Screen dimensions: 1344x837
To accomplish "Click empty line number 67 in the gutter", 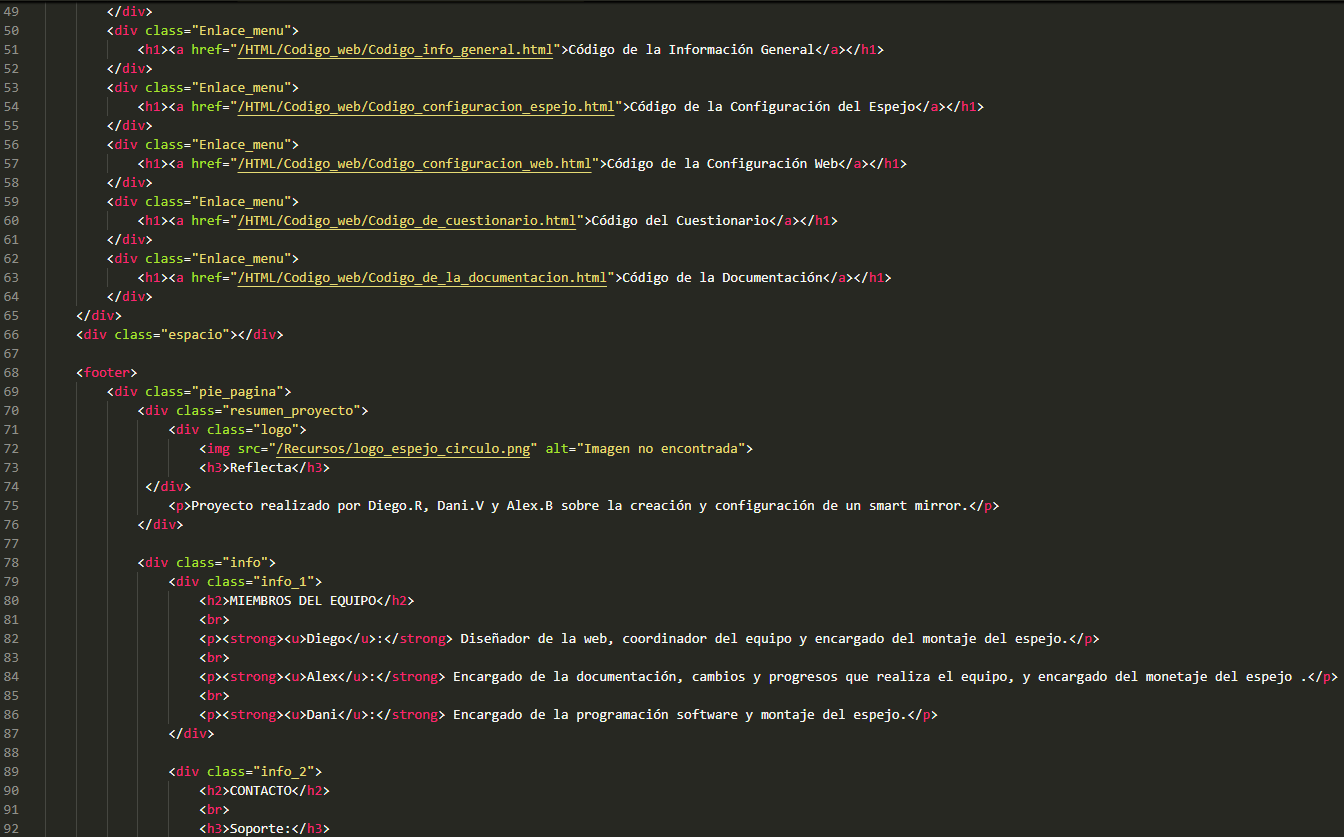I will [x=11, y=354].
